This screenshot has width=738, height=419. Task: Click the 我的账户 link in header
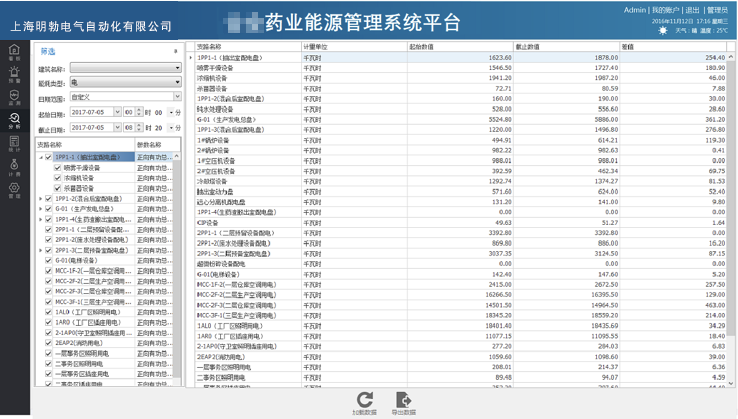pyautogui.click(x=666, y=9)
